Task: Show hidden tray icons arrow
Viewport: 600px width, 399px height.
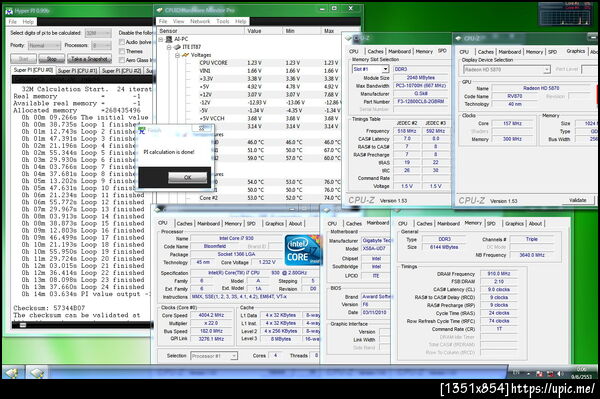Action: click(528, 373)
